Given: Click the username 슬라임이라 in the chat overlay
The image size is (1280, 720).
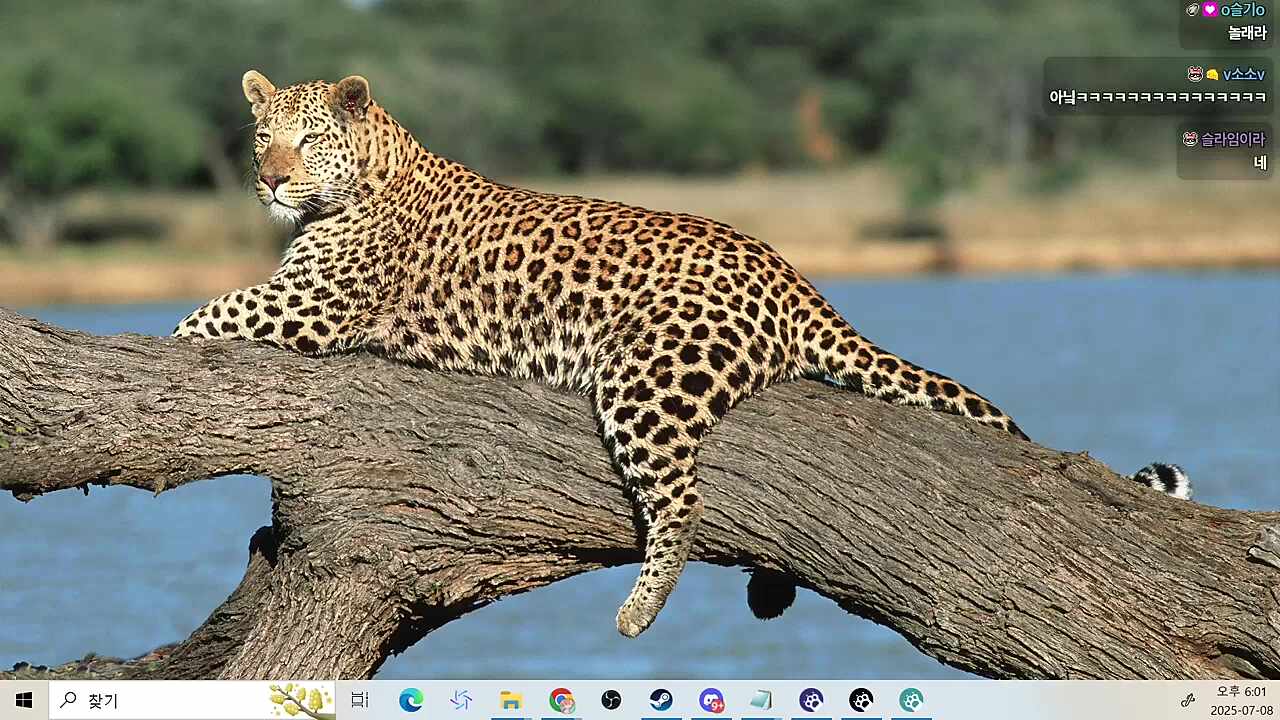Looking at the screenshot, I should click(1233, 139).
